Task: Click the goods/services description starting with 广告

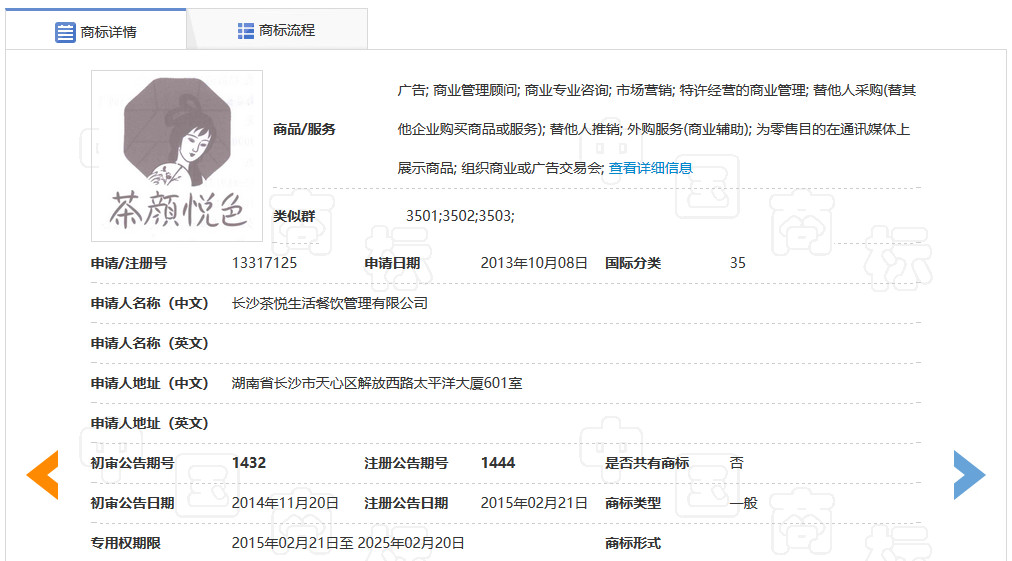Action: click(656, 129)
